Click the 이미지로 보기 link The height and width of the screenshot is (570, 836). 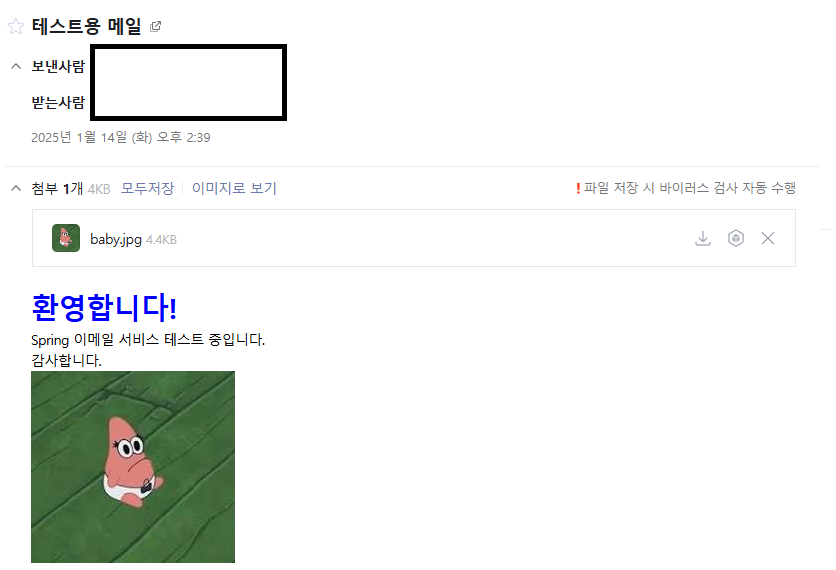pos(234,188)
